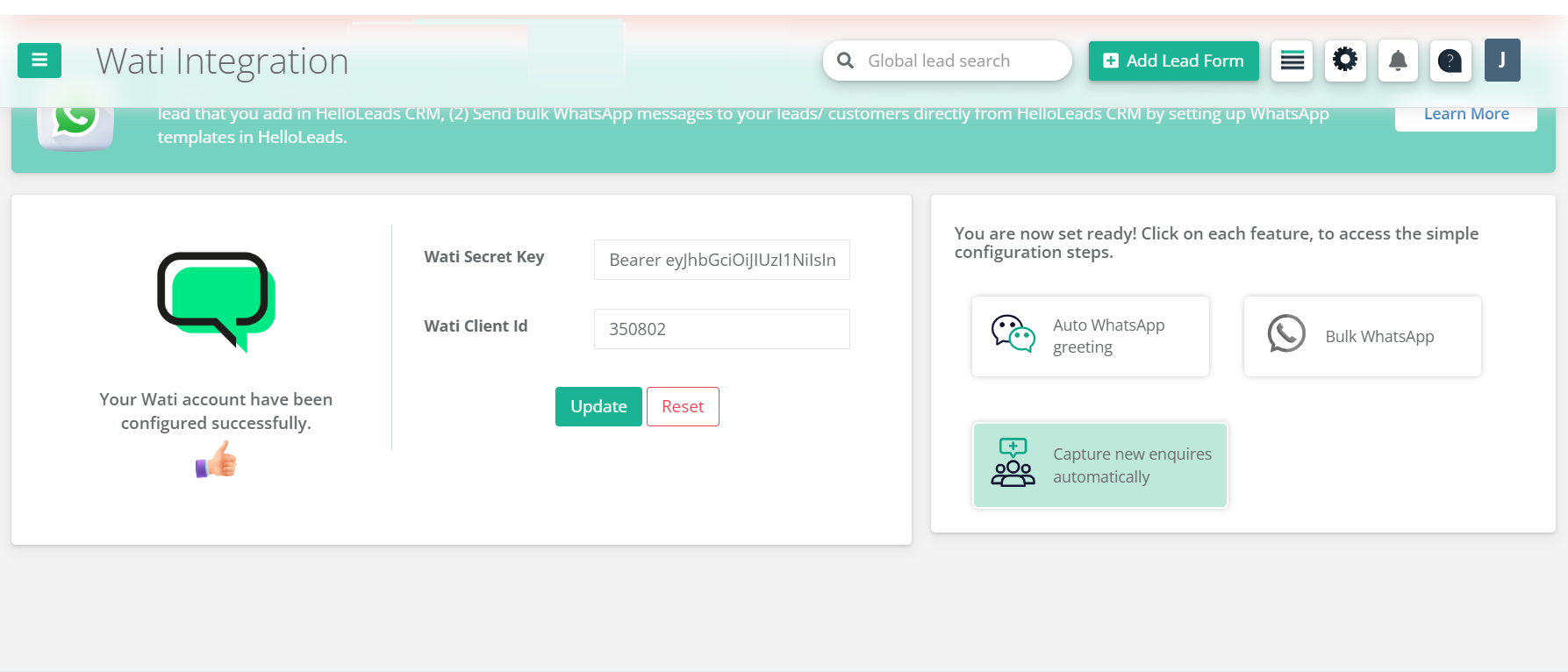Click the thumbs up emoji image
Viewport: 1568px width, 672px height.
click(x=216, y=459)
